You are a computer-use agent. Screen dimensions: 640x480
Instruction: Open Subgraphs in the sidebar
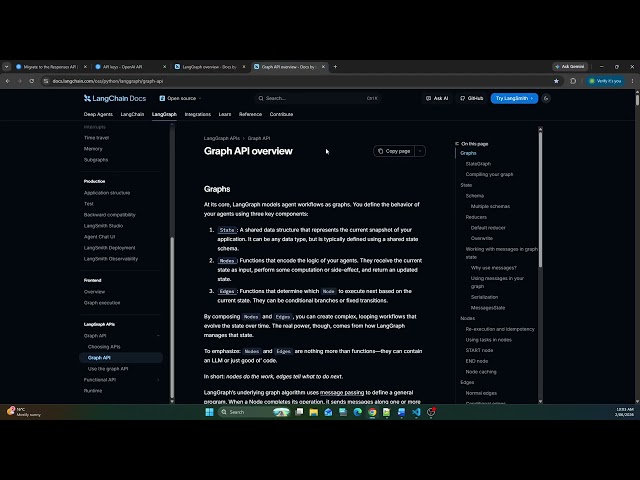coord(96,160)
